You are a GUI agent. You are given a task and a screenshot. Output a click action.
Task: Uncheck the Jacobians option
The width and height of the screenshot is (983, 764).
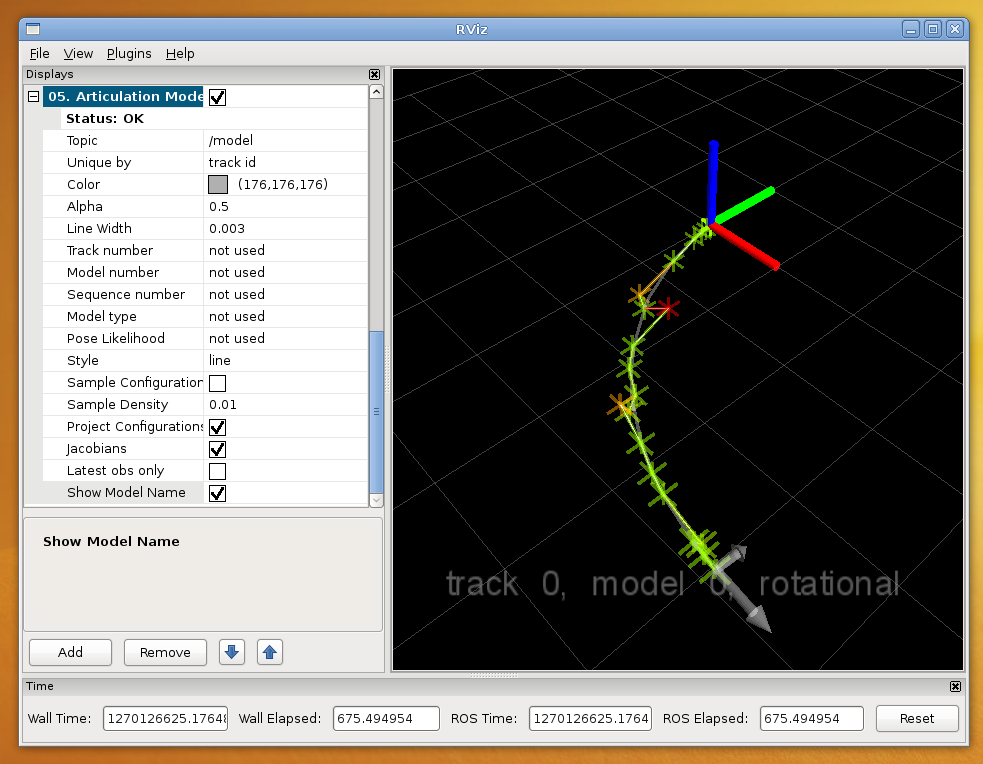click(x=218, y=449)
